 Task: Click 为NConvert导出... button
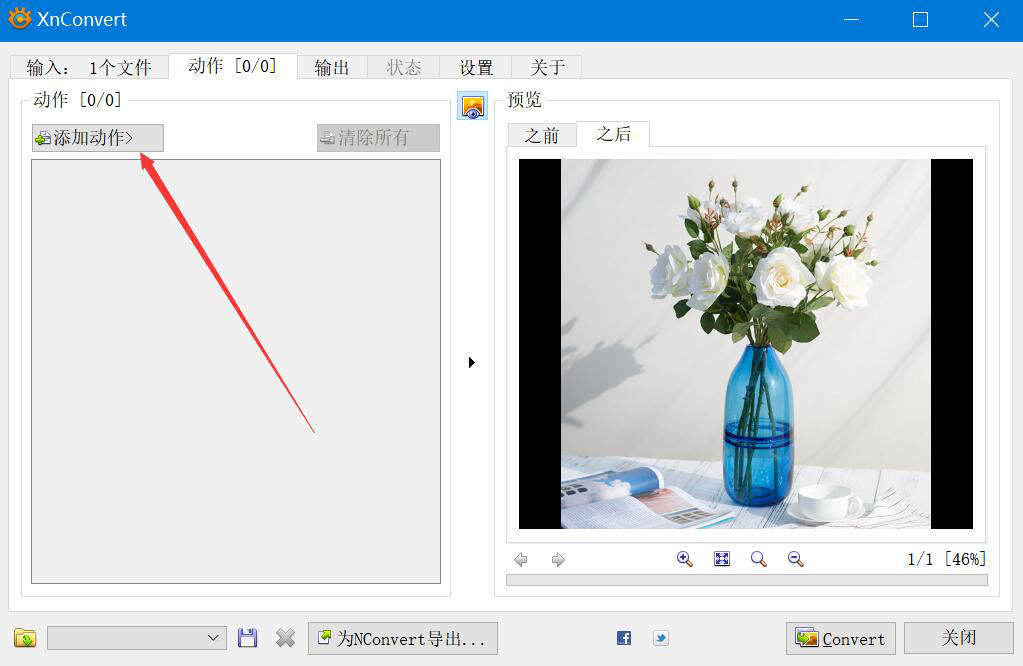(x=403, y=638)
